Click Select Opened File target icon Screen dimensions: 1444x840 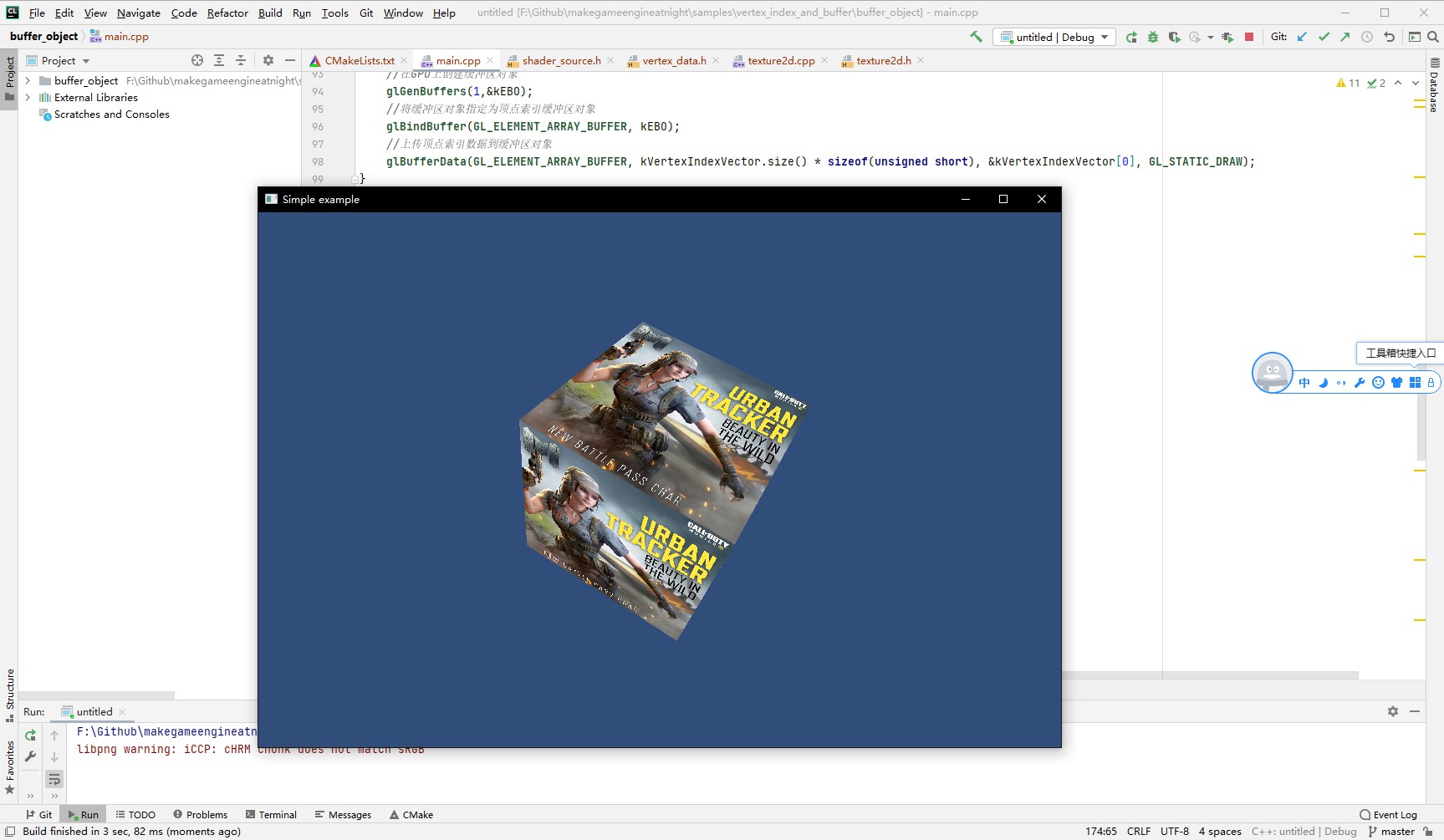tap(197, 60)
